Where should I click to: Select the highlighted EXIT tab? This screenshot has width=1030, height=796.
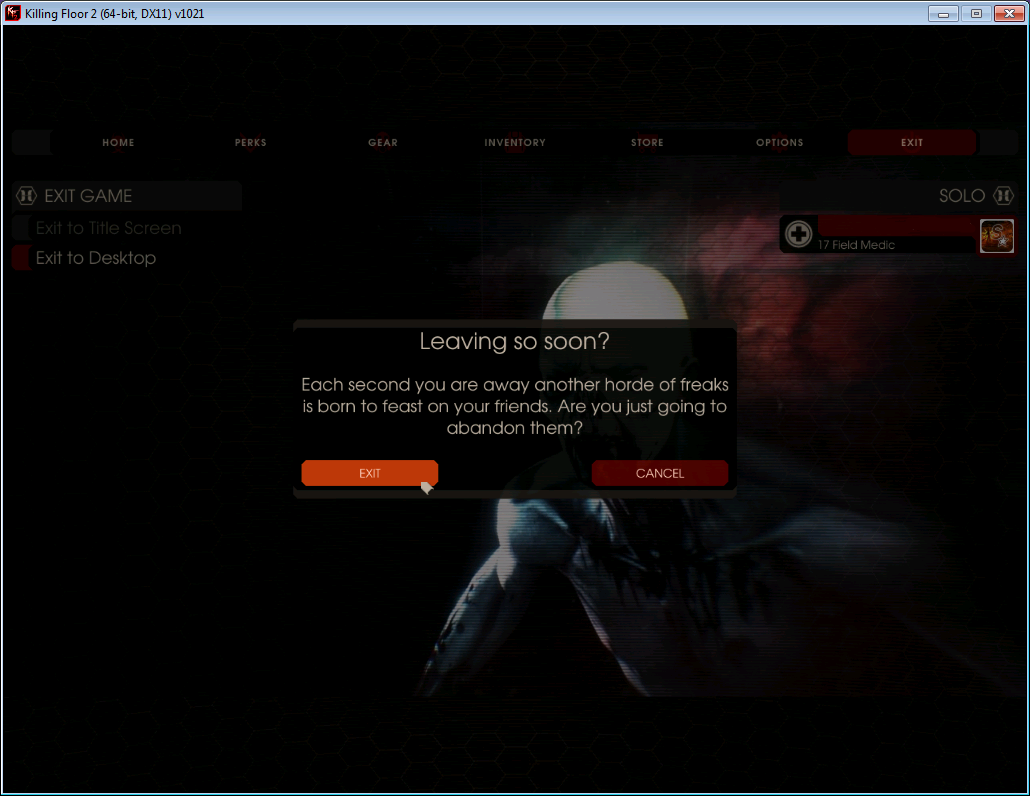912,143
